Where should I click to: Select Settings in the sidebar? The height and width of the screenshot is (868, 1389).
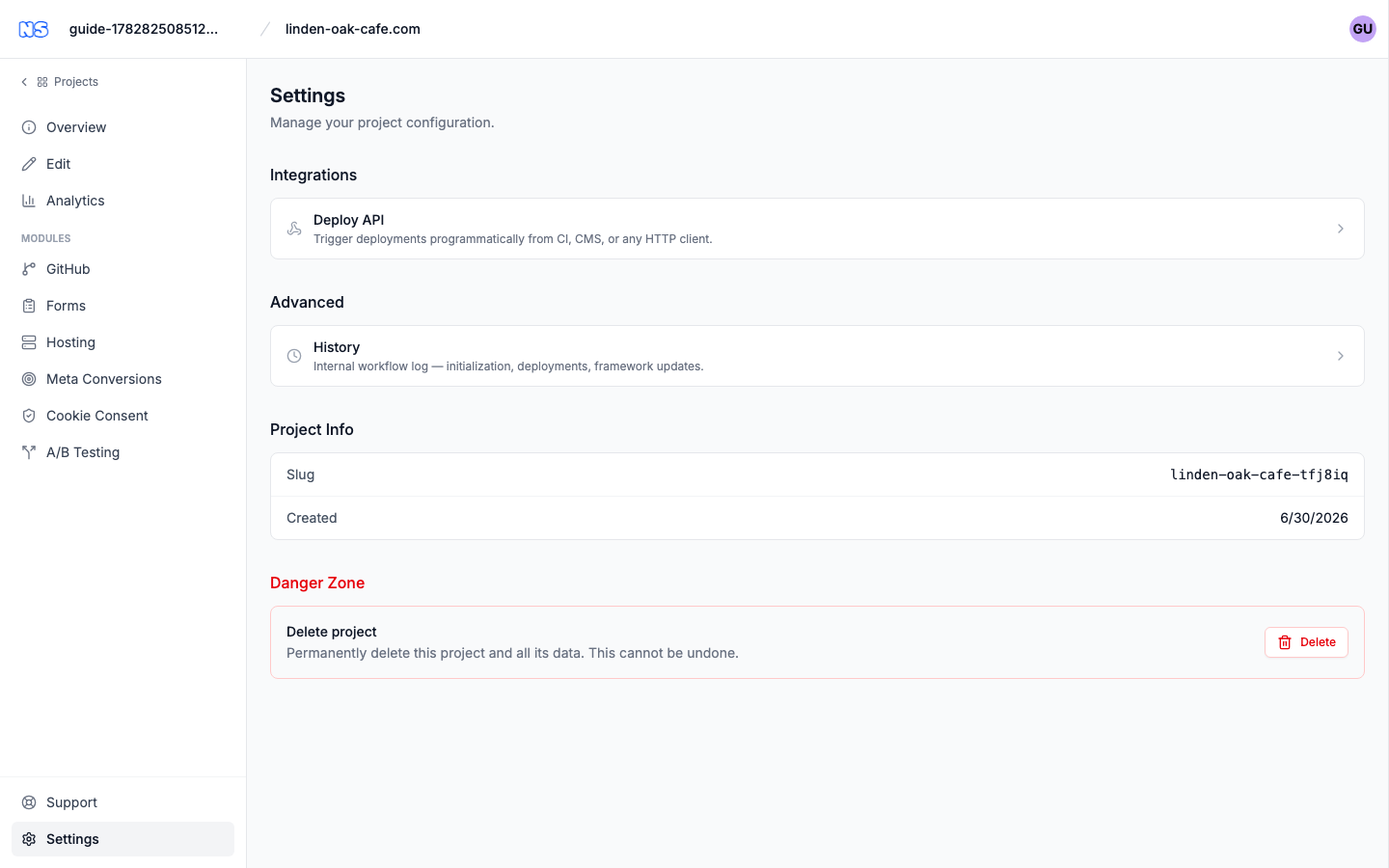123,839
